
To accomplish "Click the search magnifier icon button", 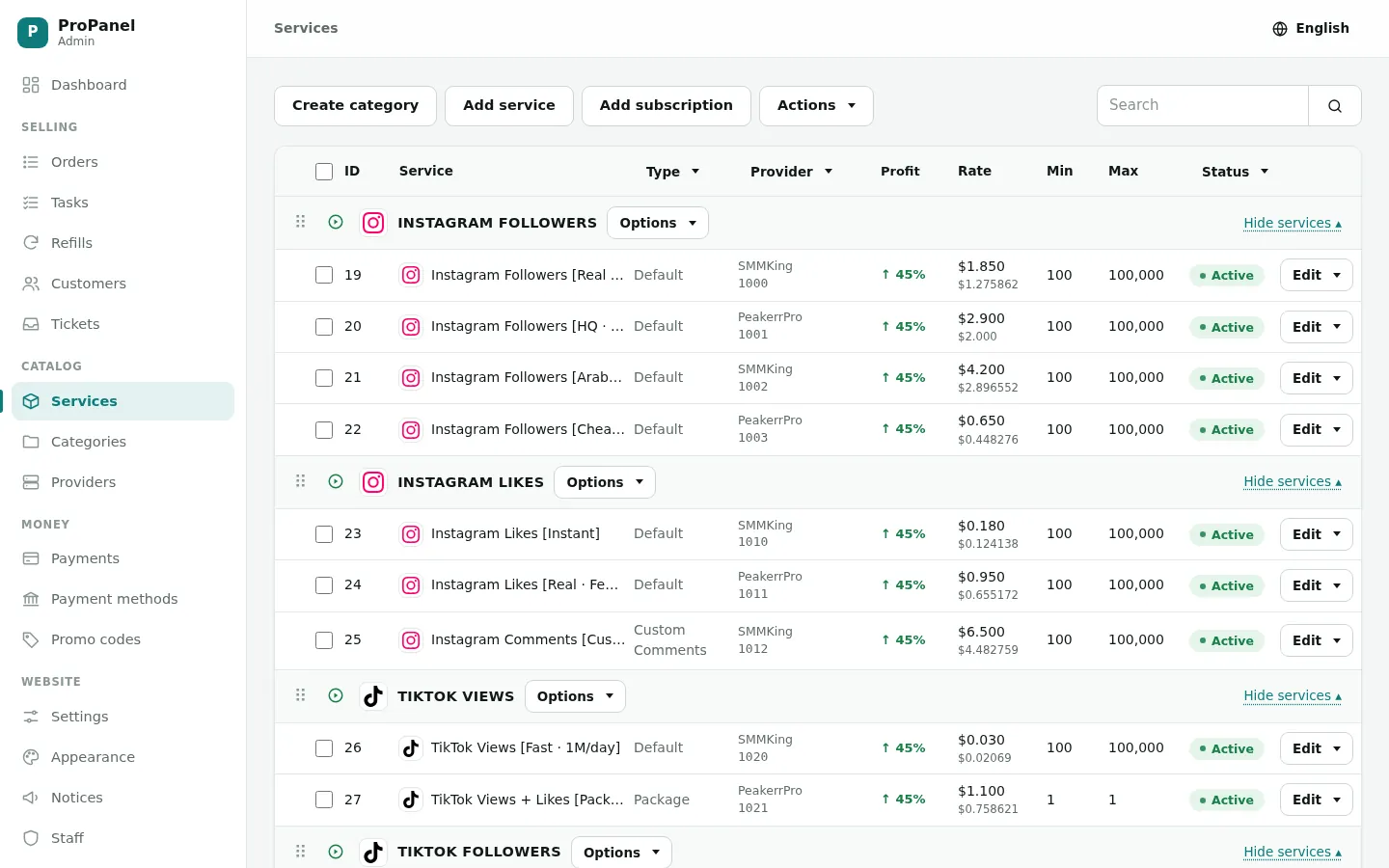I will 1335,106.
